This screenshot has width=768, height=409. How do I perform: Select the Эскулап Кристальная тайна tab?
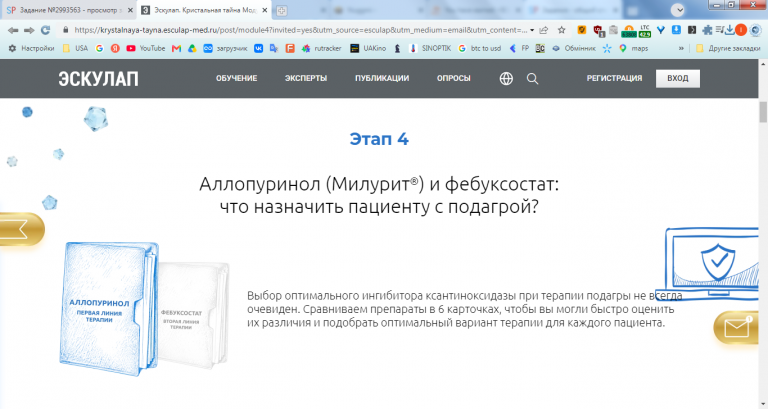click(204, 10)
